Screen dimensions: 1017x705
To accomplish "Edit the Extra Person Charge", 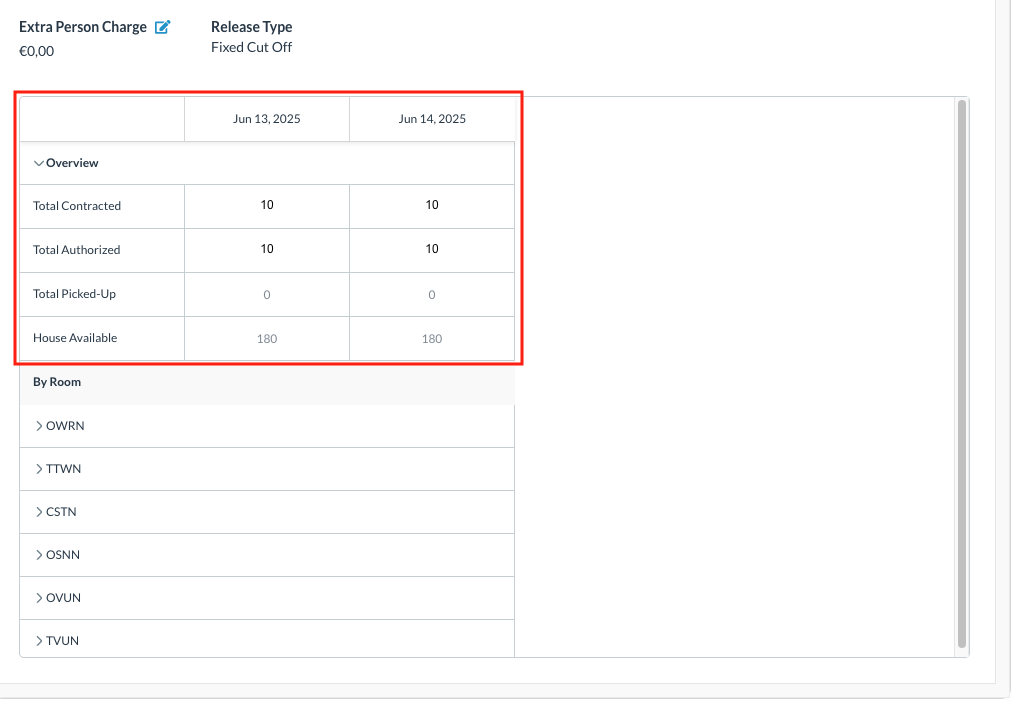I will [x=162, y=27].
